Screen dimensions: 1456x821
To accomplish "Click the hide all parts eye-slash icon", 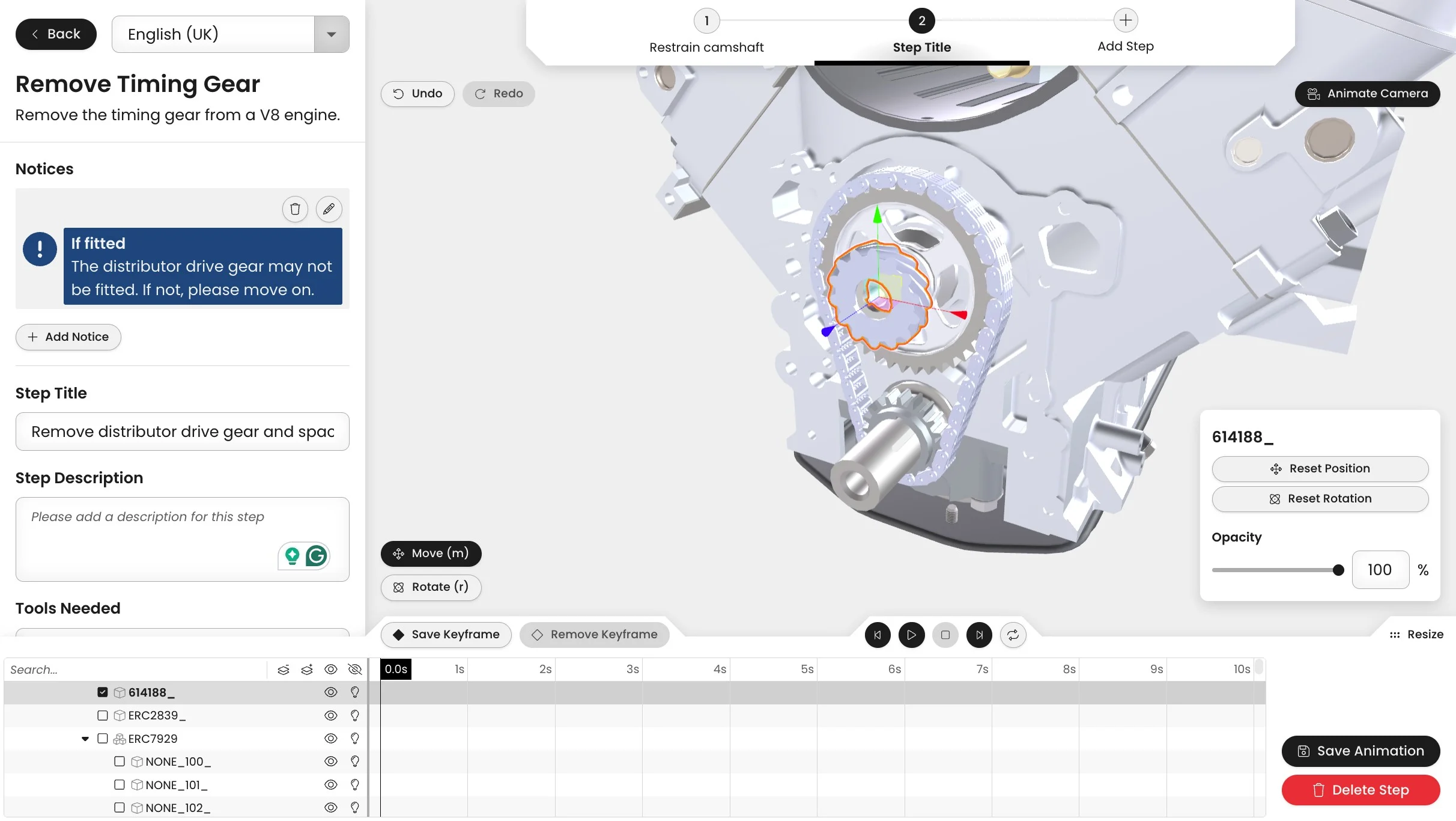I will (355, 670).
